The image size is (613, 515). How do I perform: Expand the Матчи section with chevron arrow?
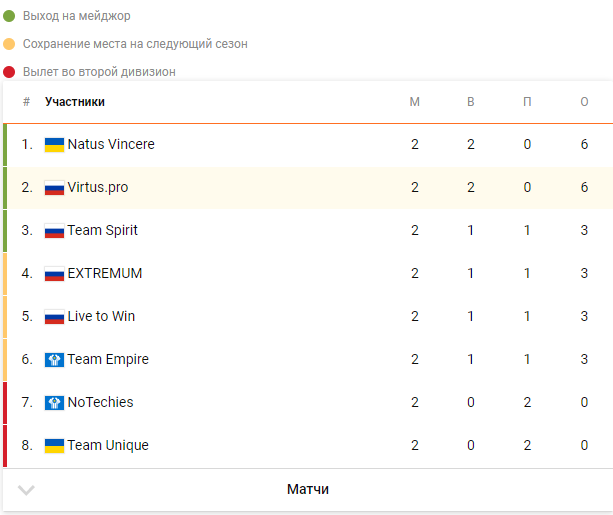pos(26,490)
